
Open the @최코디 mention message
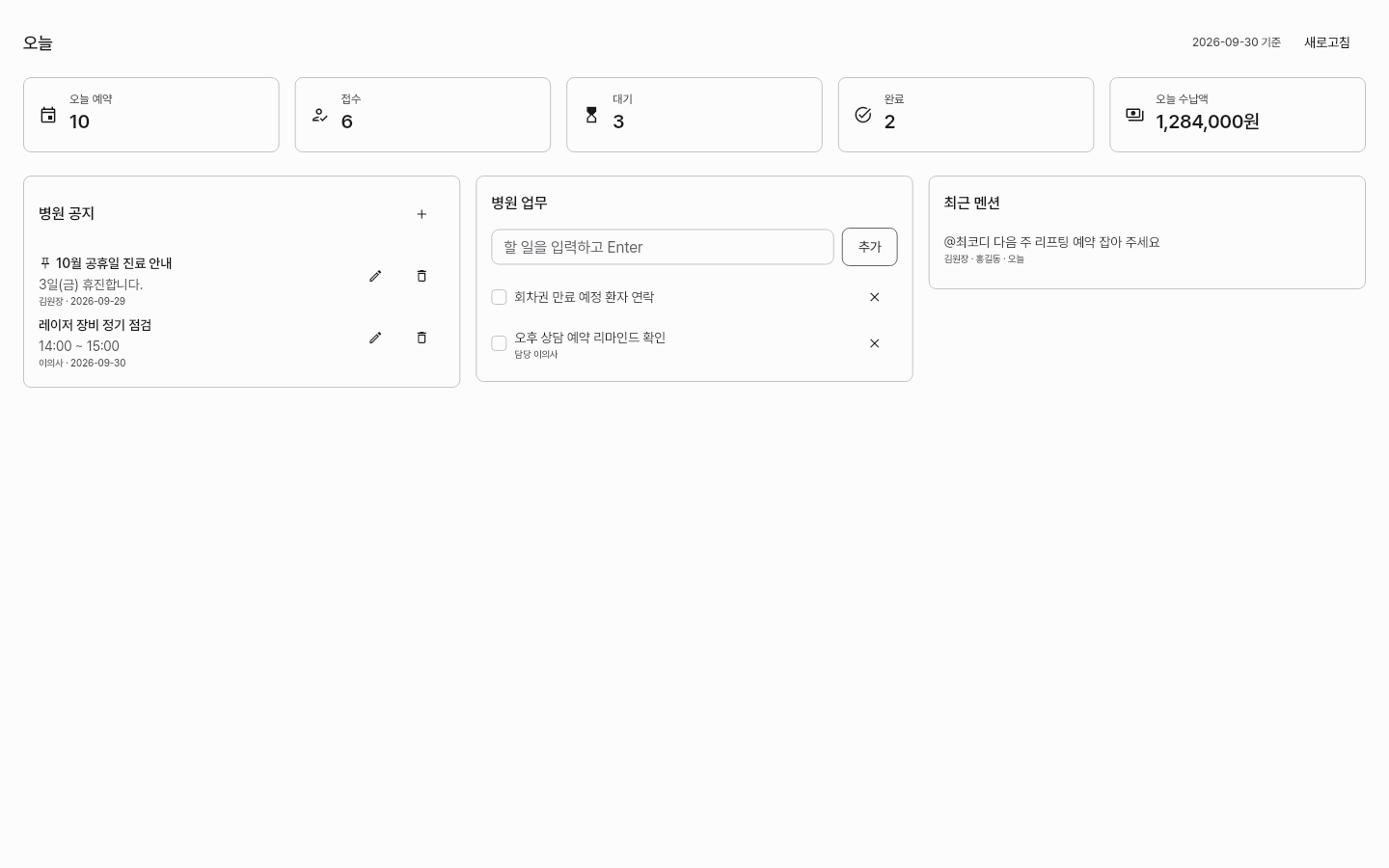[x=1052, y=242]
